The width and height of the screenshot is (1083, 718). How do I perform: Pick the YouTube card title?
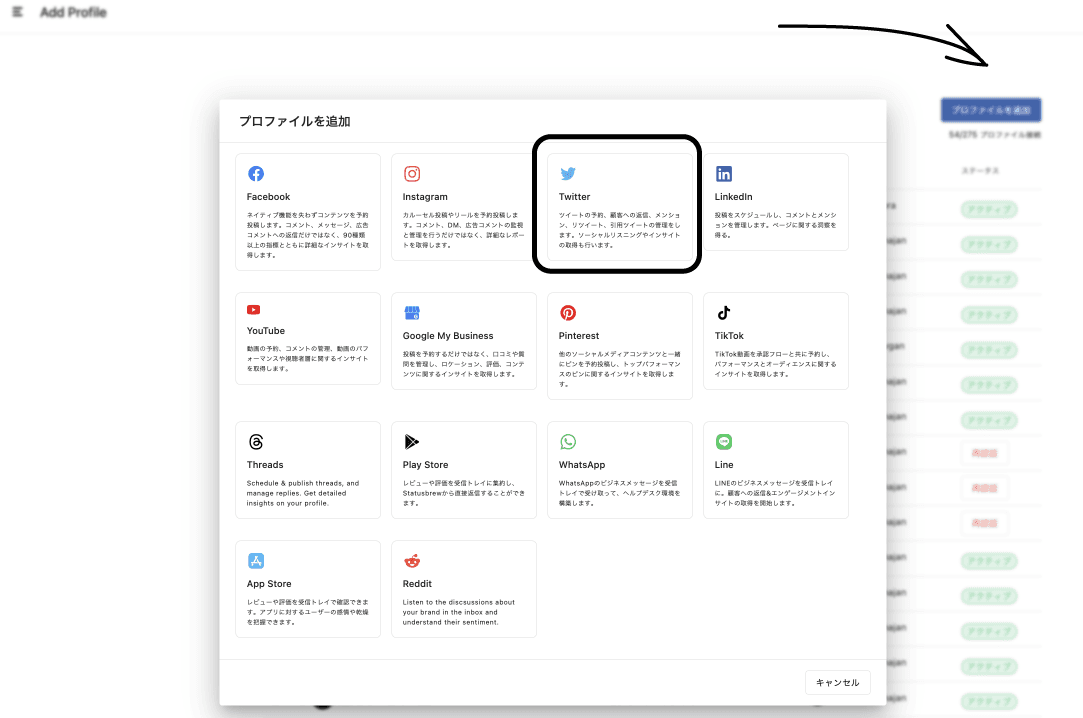[x=265, y=331]
